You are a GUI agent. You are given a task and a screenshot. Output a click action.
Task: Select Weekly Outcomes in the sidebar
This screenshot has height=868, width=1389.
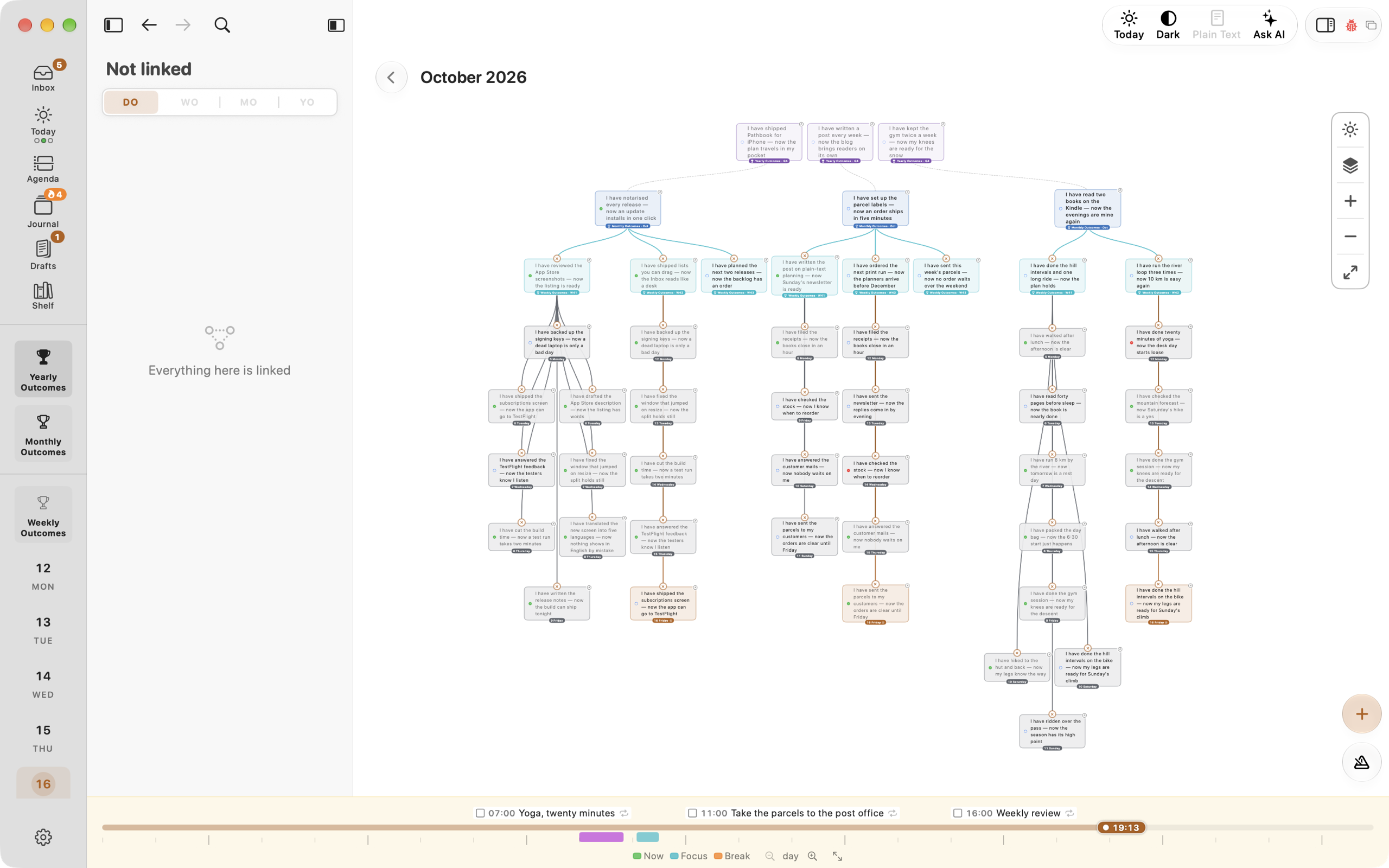coord(43,515)
